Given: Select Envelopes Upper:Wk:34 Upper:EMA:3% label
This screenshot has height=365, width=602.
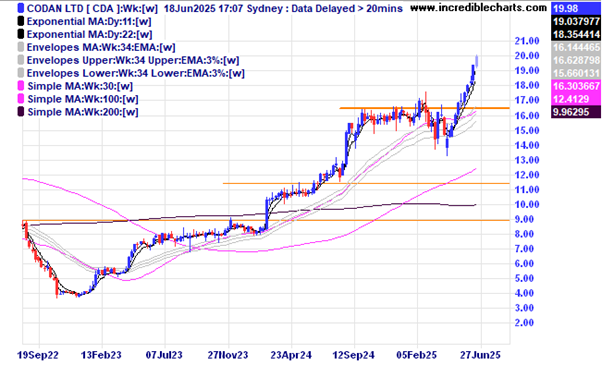Looking at the screenshot, I should coord(133,61).
